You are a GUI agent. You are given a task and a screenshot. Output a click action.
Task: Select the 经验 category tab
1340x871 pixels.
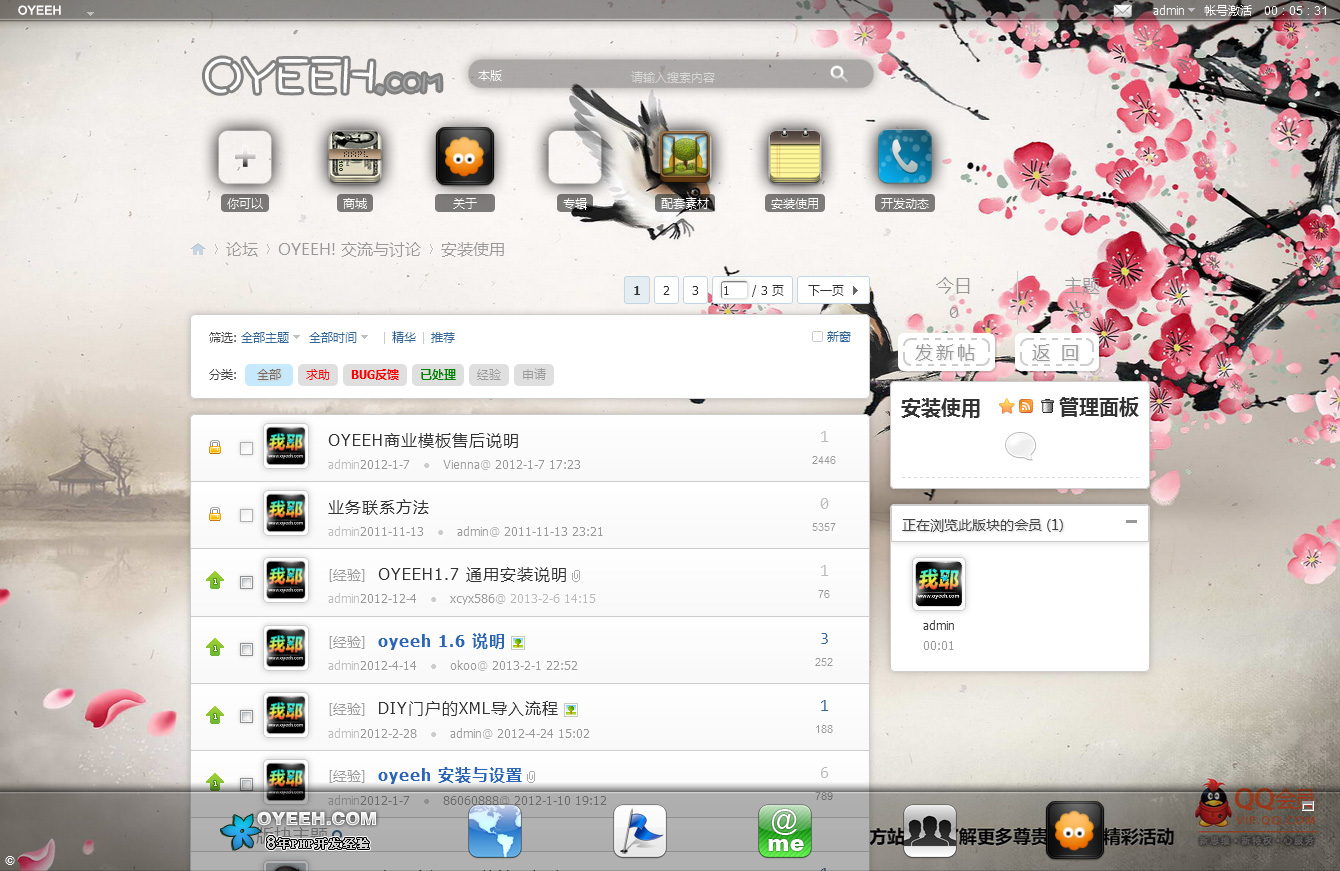click(x=489, y=375)
